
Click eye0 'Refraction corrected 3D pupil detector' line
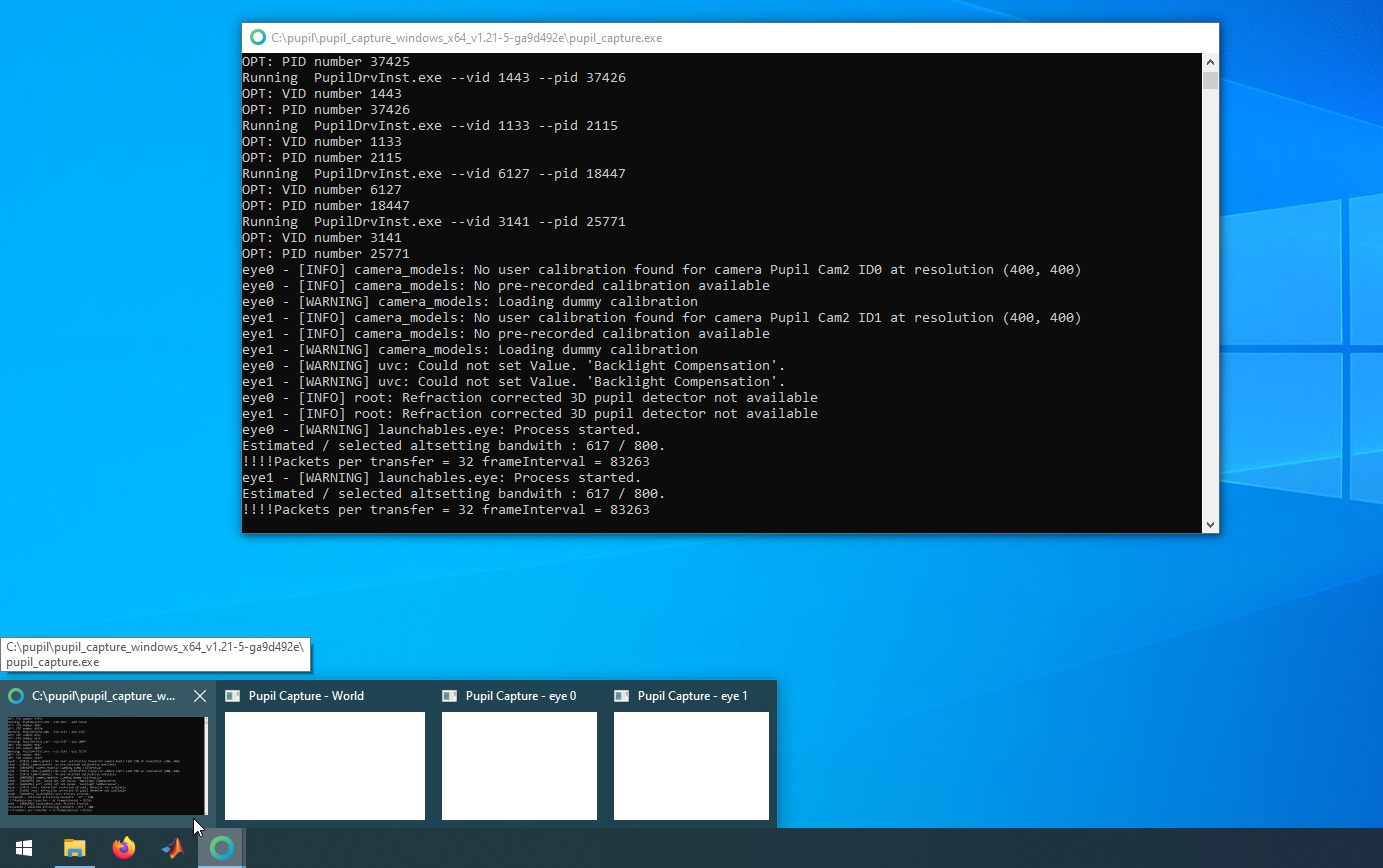click(530, 397)
